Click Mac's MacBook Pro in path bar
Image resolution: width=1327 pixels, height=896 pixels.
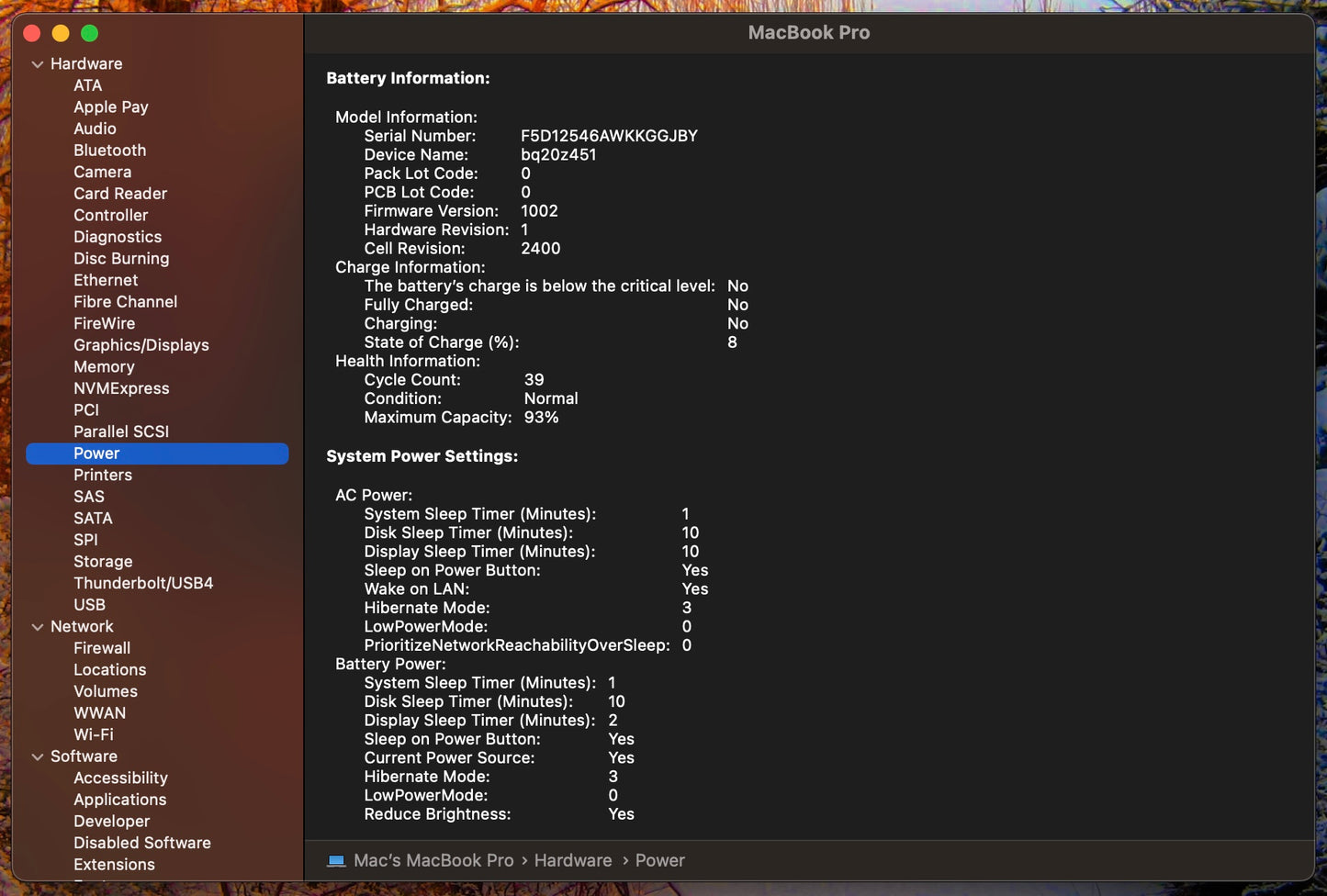tap(433, 860)
